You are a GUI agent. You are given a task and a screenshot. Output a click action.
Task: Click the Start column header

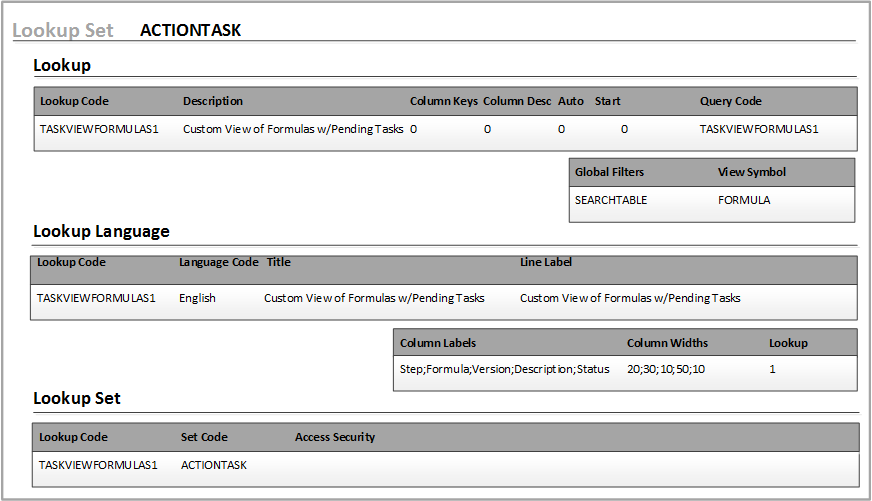click(x=608, y=101)
